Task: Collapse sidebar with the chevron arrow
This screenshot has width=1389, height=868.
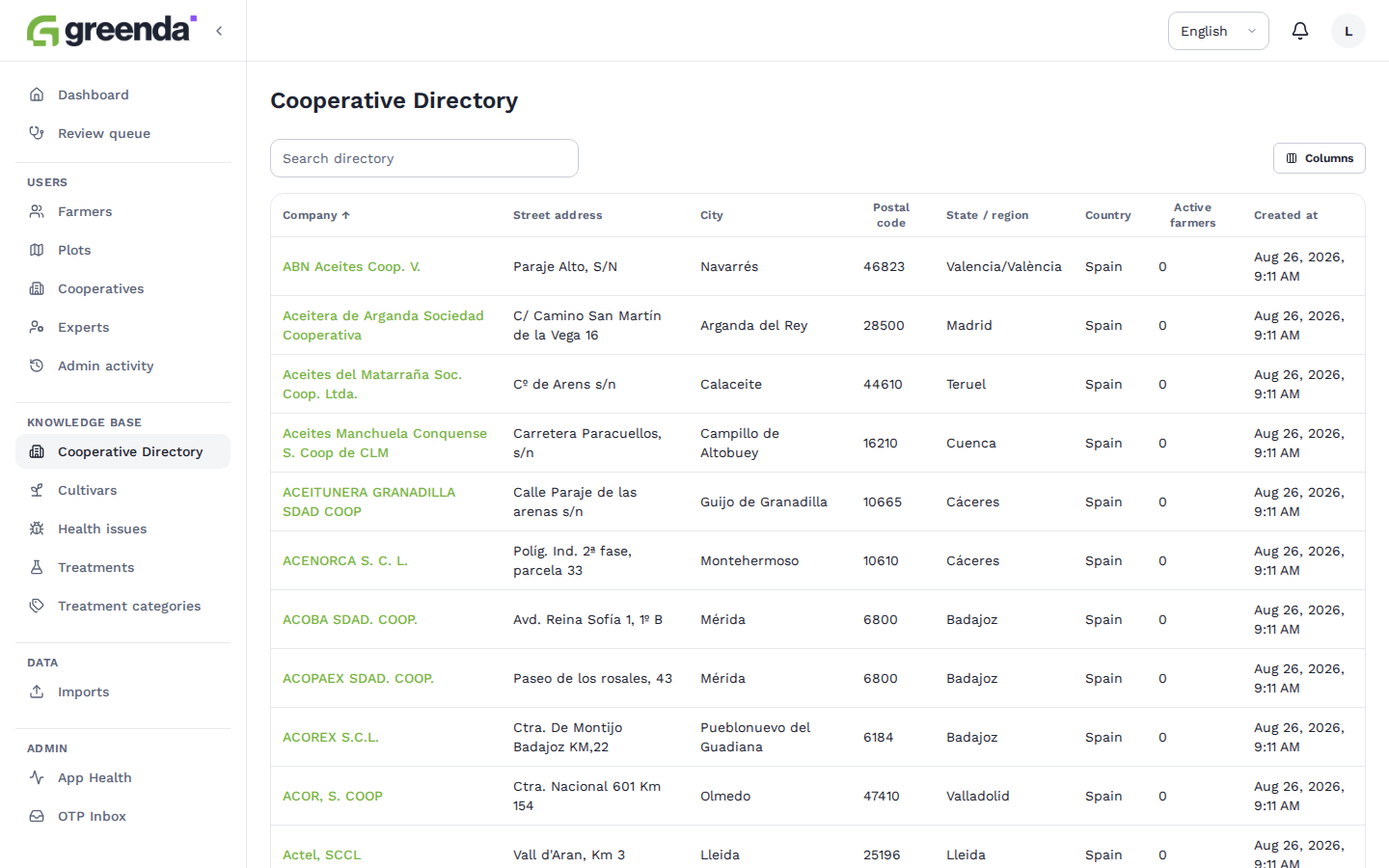Action: point(219,31)
